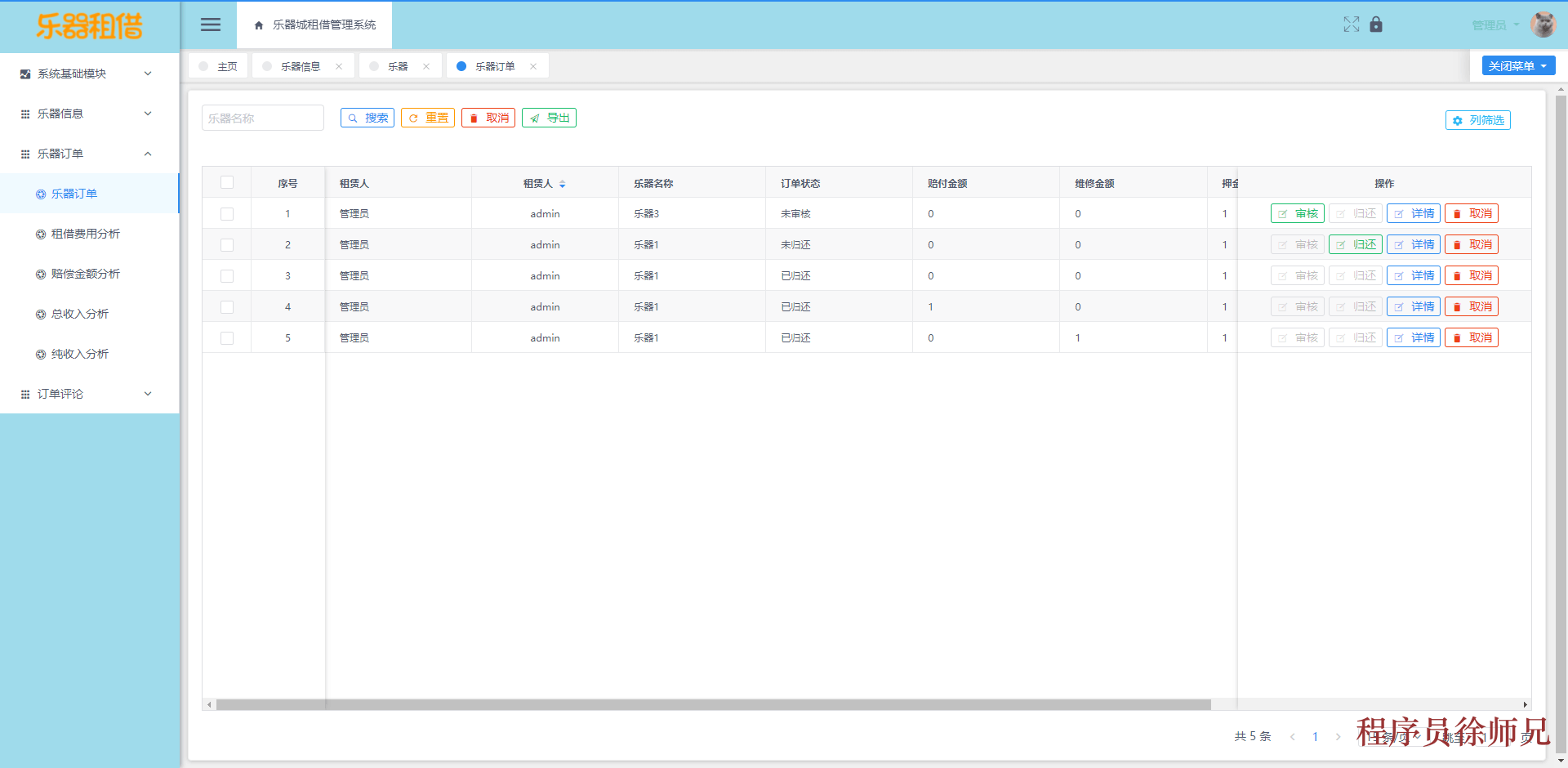Click the 重置 reset icon button
The image size is (1568, 768).
(427, 117)
